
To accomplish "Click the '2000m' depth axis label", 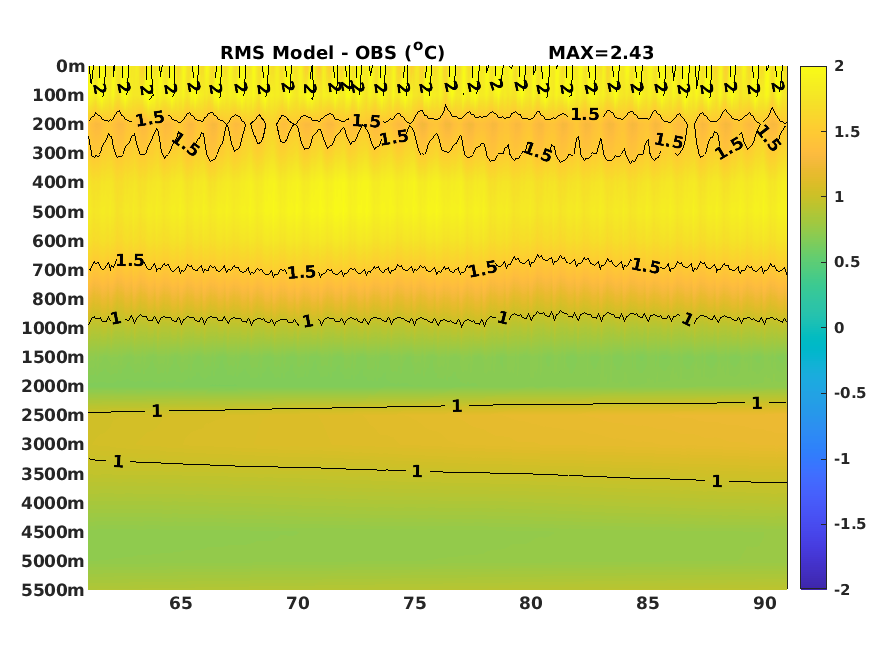I will tap(53, 386).
